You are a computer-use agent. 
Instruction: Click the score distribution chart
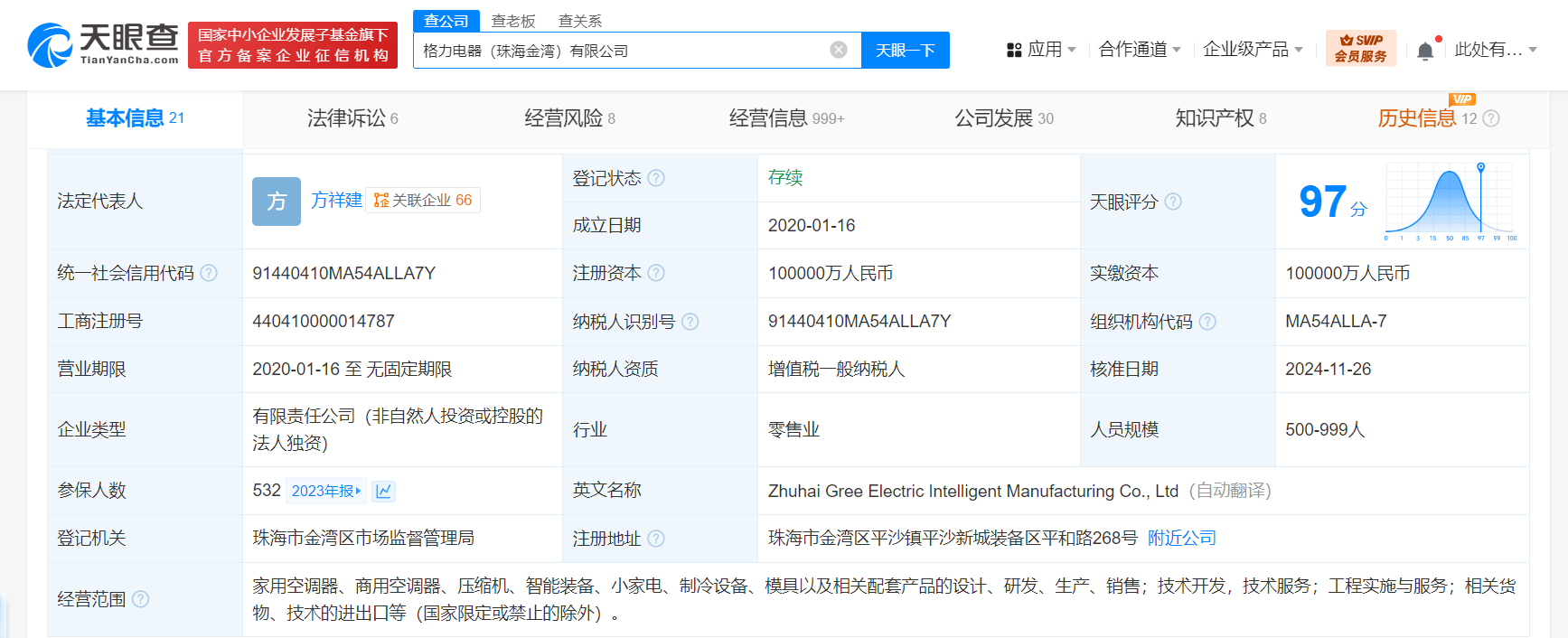[1451, 202]
